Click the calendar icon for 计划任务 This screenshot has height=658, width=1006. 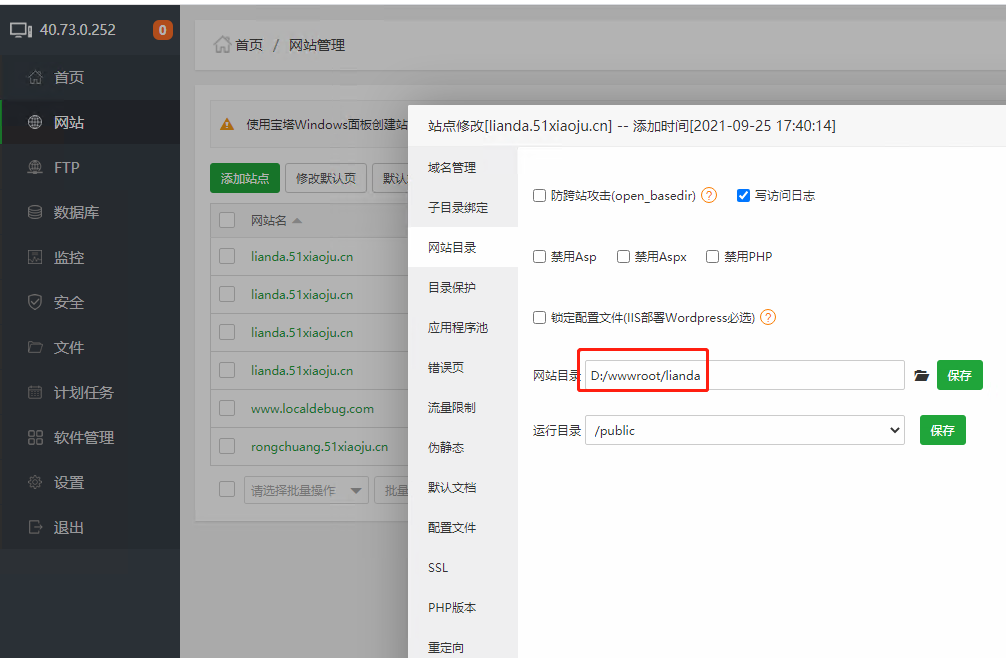[35, 392]
